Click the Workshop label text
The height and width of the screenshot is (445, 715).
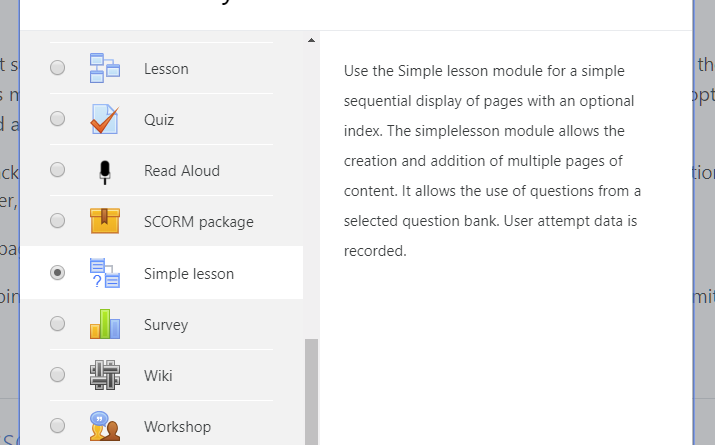177,427
